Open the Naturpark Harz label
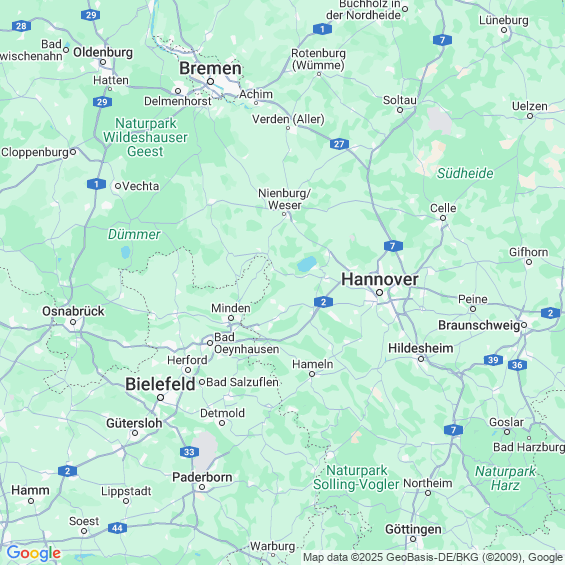 (x=505, y=478)
